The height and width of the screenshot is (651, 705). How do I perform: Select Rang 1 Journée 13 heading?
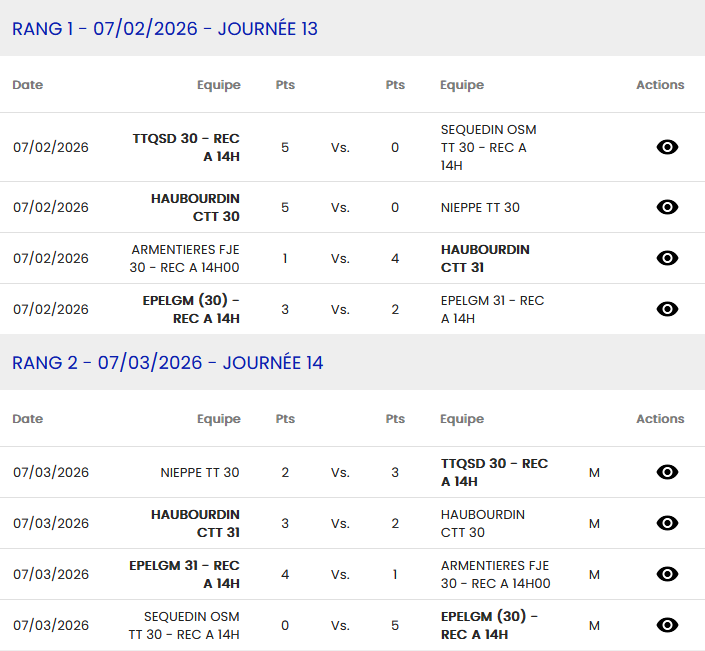165,29
